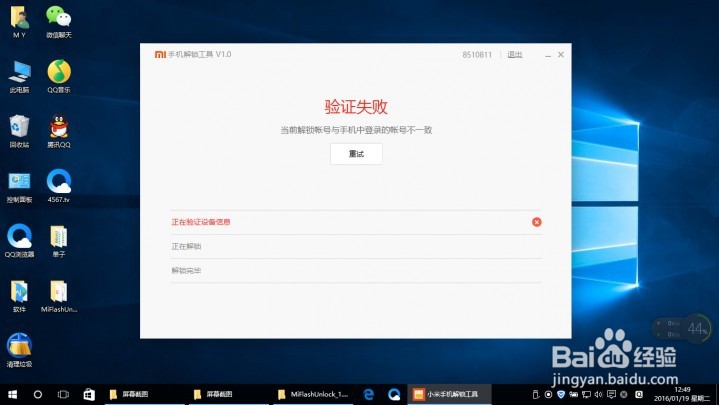Open the Action Center notification icon
This screenshot has width=719, height=405.
point(611,394)
